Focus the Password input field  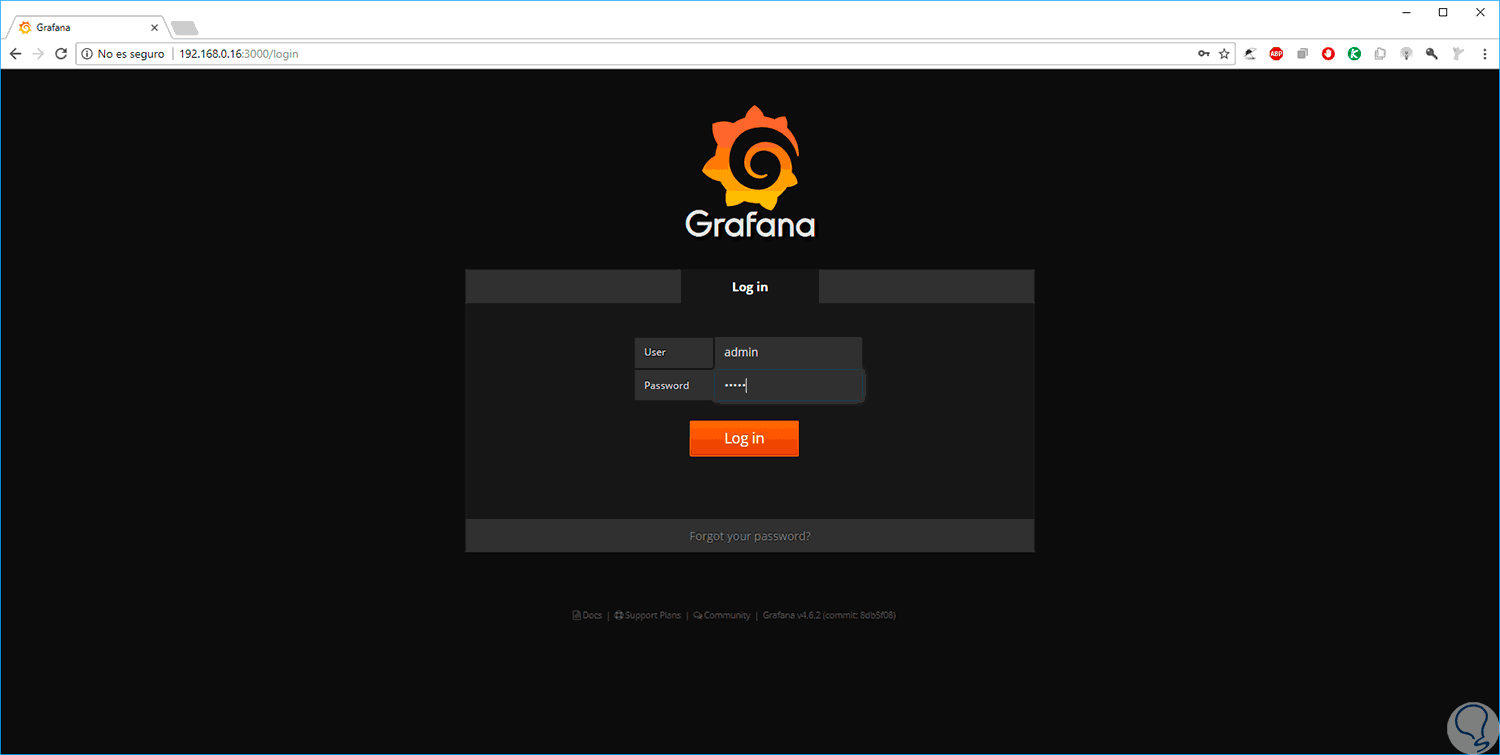(x=788, y=386)
